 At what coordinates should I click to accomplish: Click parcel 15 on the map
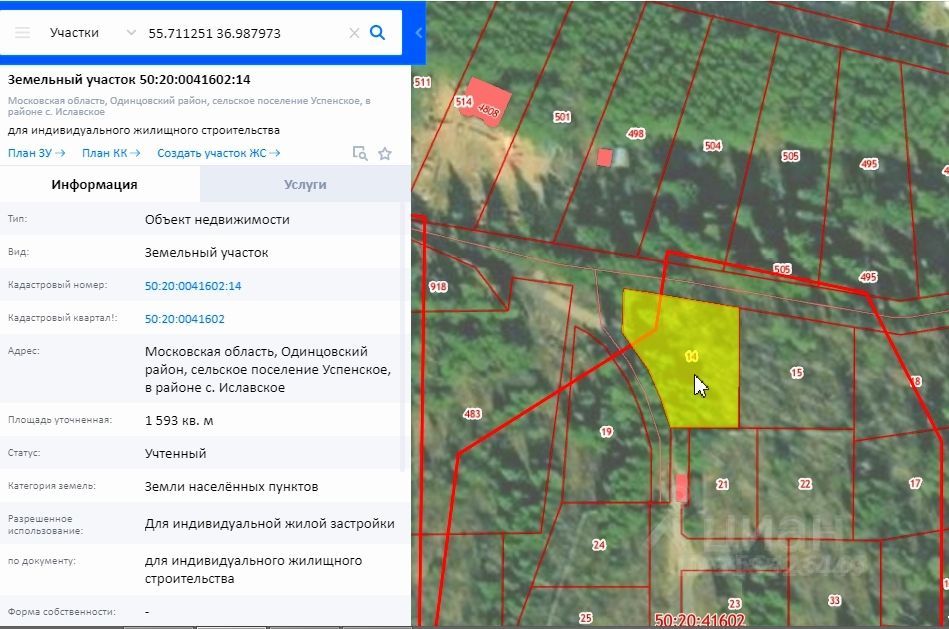(796, 373)
